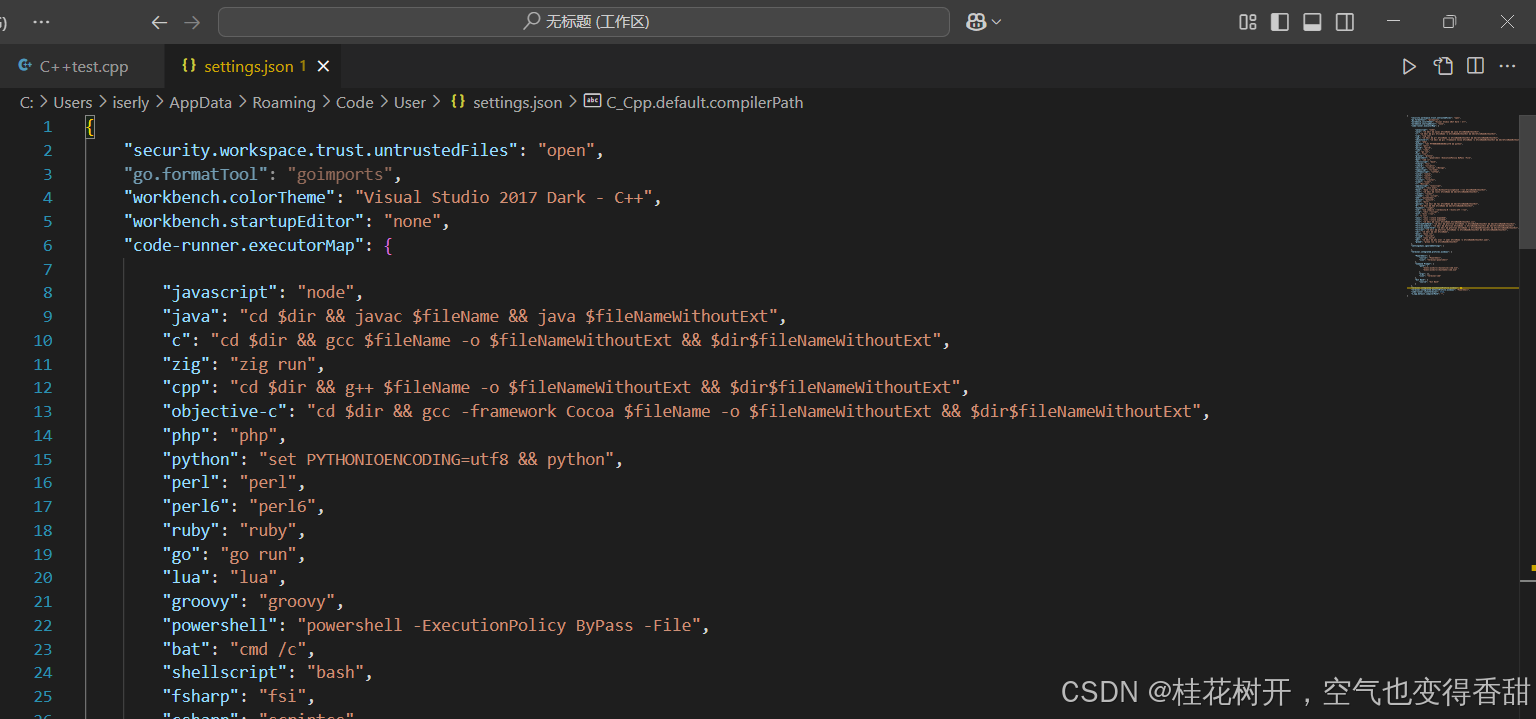Open the Customize Layout control
The image size is (1536, 719).
1246,21
